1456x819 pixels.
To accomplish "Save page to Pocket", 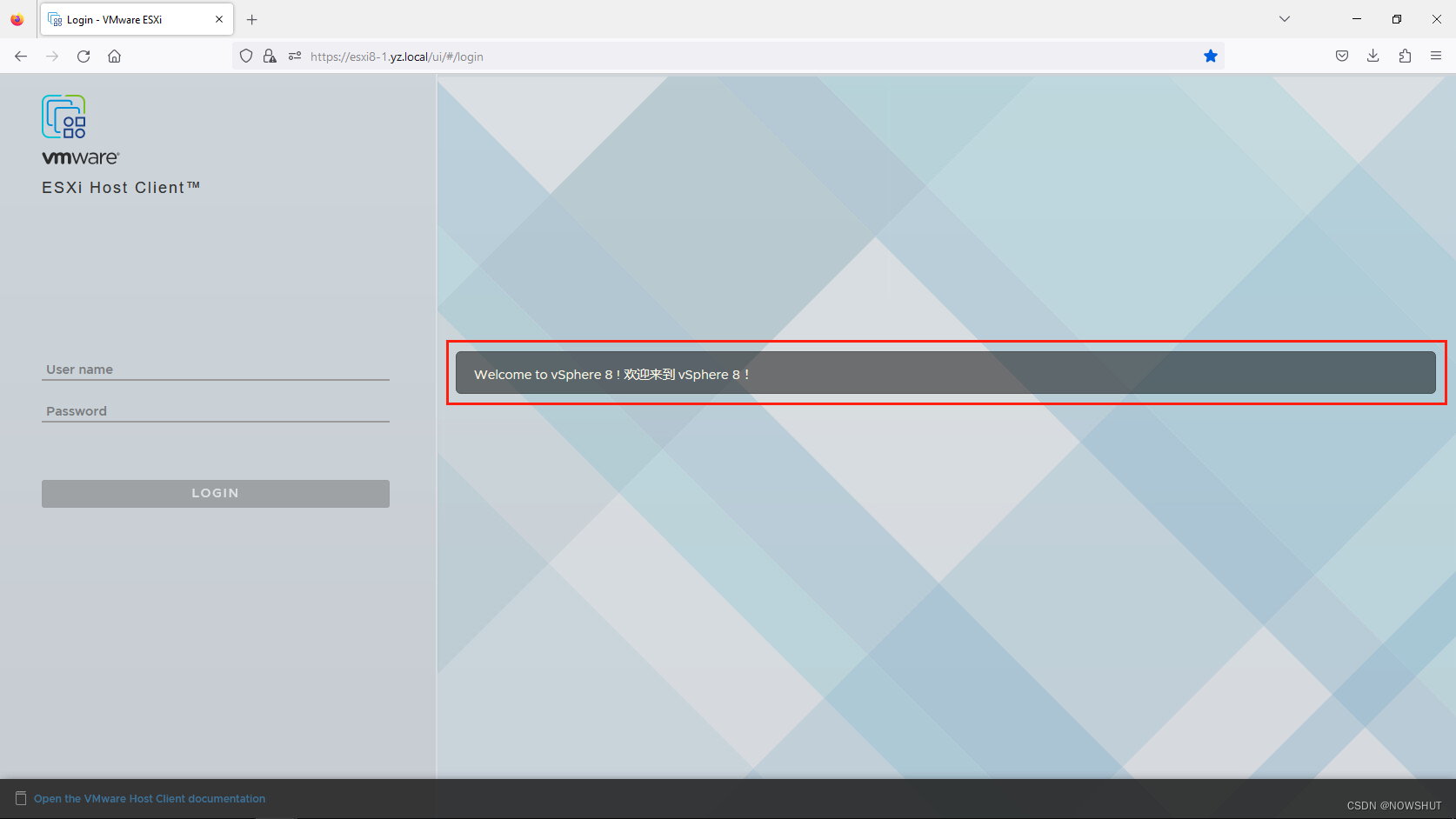I will click(x=1342, y=57).
